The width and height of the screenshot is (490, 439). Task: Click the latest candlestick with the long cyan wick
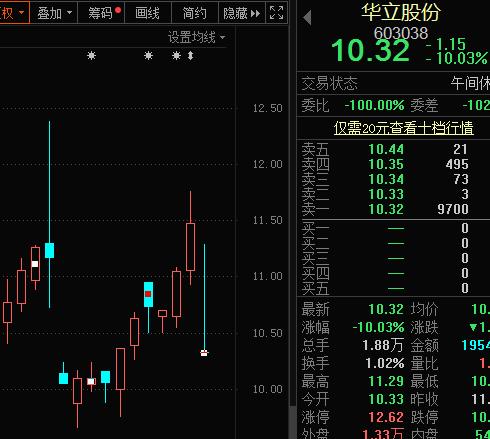204,300
